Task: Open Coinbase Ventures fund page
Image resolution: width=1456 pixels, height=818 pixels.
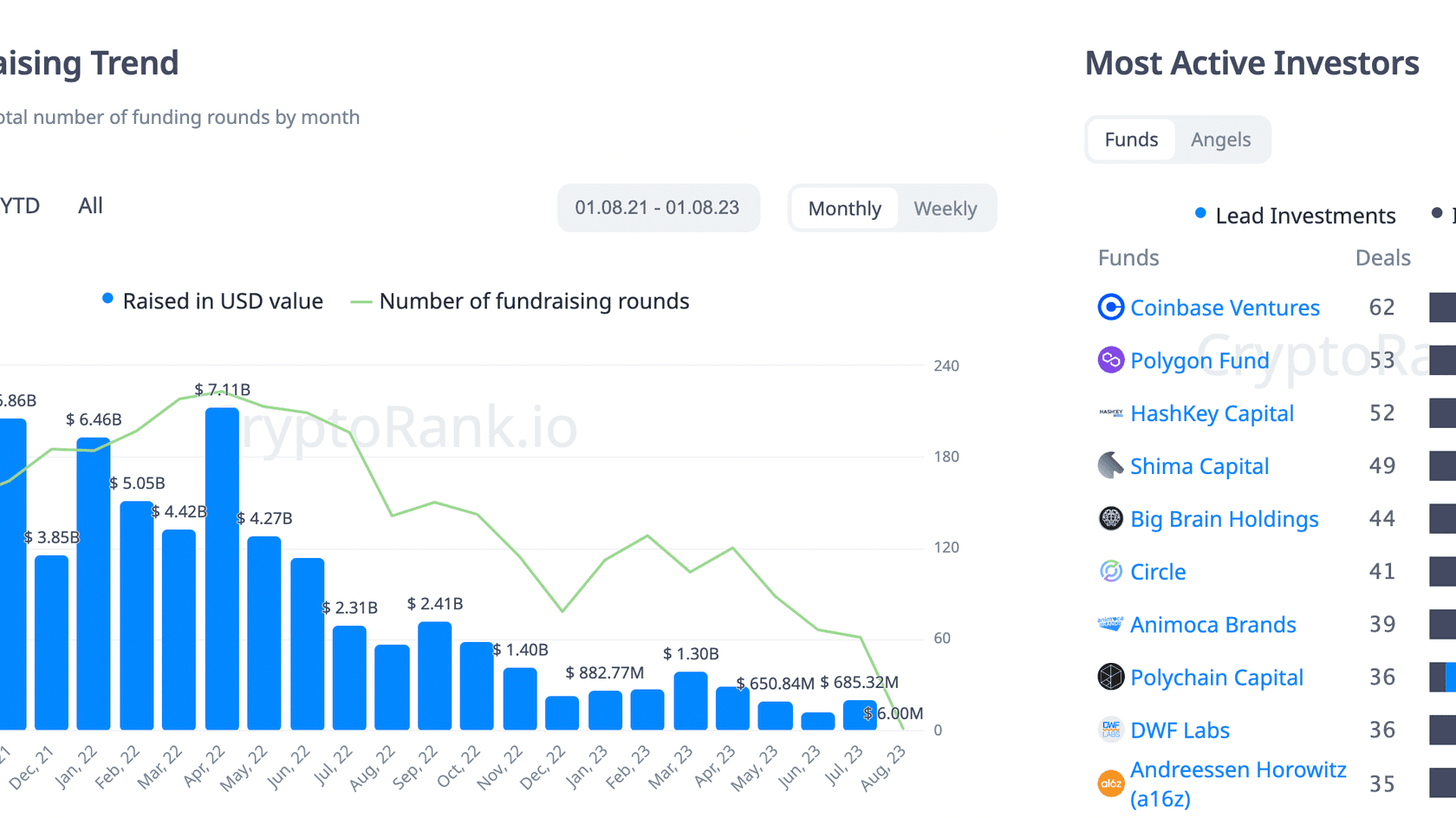Action: [1225, 308]
